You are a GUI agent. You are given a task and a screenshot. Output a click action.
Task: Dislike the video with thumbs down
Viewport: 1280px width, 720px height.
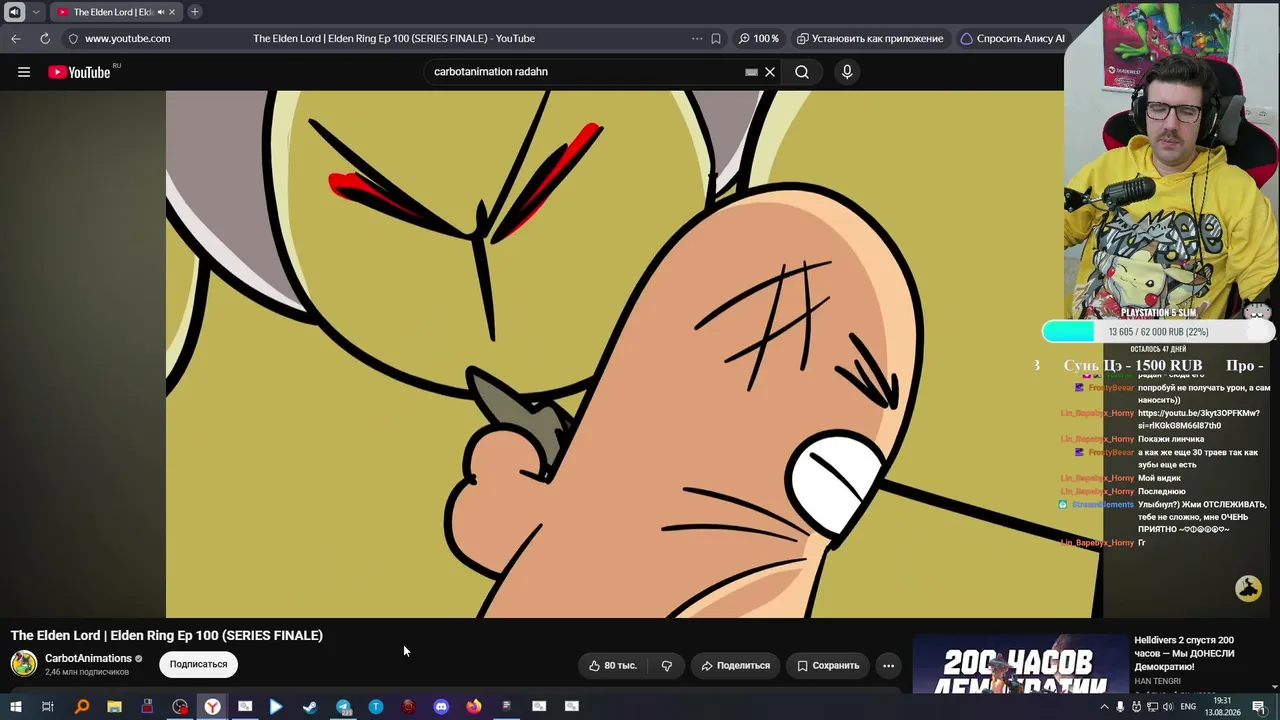pyautogui.click(x=667, y=665)
